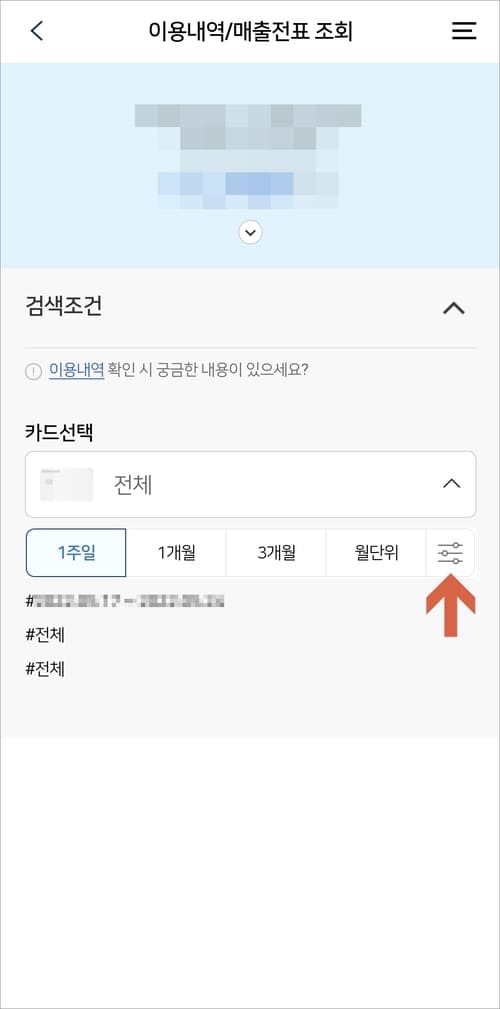The image size is (500, 1009).
Task: Choose the 3개월 period option
Action: (276, 553)
